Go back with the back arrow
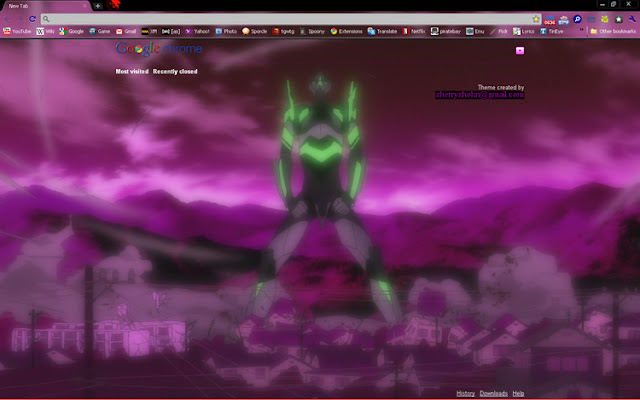The image size is (640, 400). click(x=8, y=19)
